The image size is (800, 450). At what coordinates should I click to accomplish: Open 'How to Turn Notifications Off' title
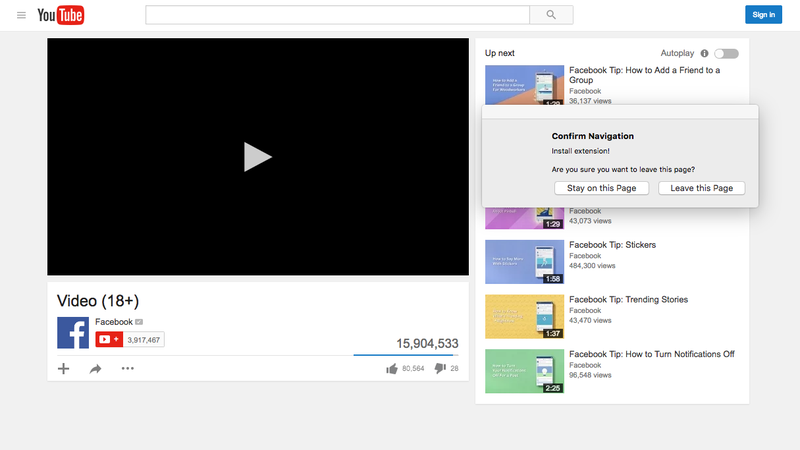pos(652,354)
